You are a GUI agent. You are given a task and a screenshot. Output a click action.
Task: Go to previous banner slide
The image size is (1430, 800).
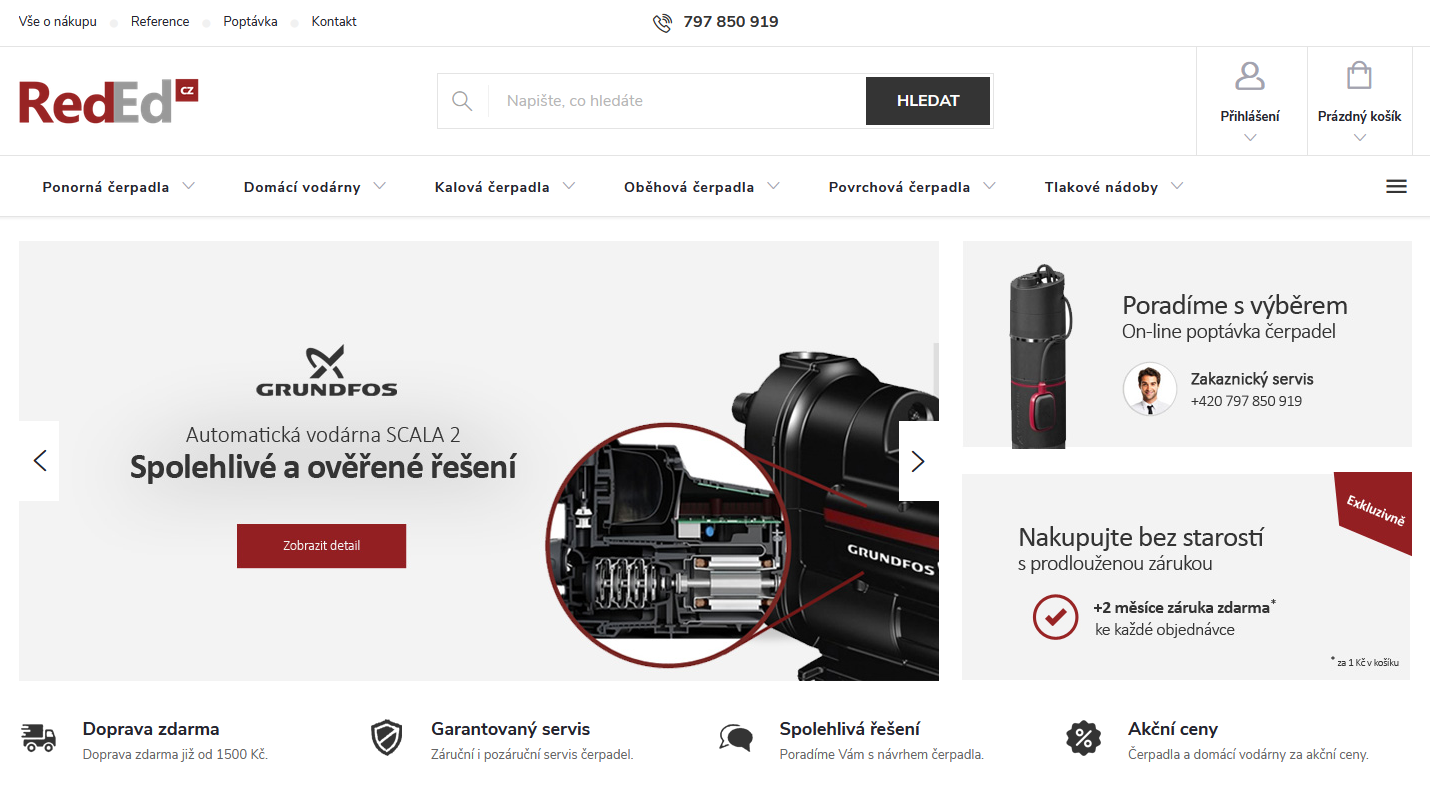point(40,461)
